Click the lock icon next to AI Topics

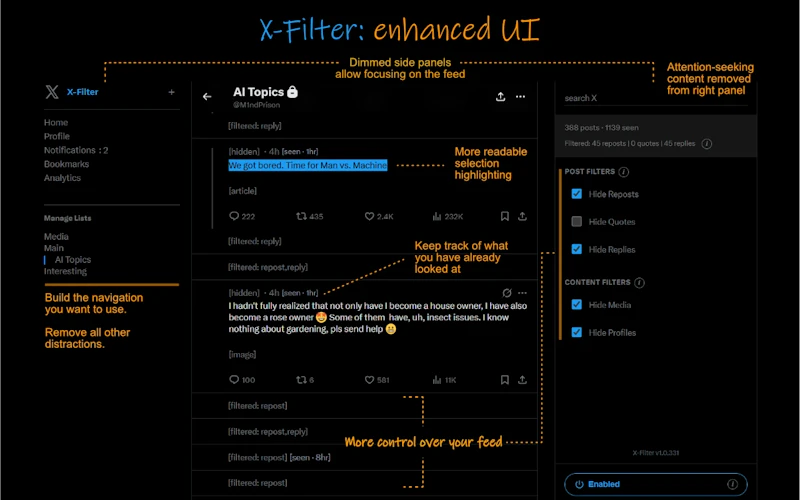point(292,91)
